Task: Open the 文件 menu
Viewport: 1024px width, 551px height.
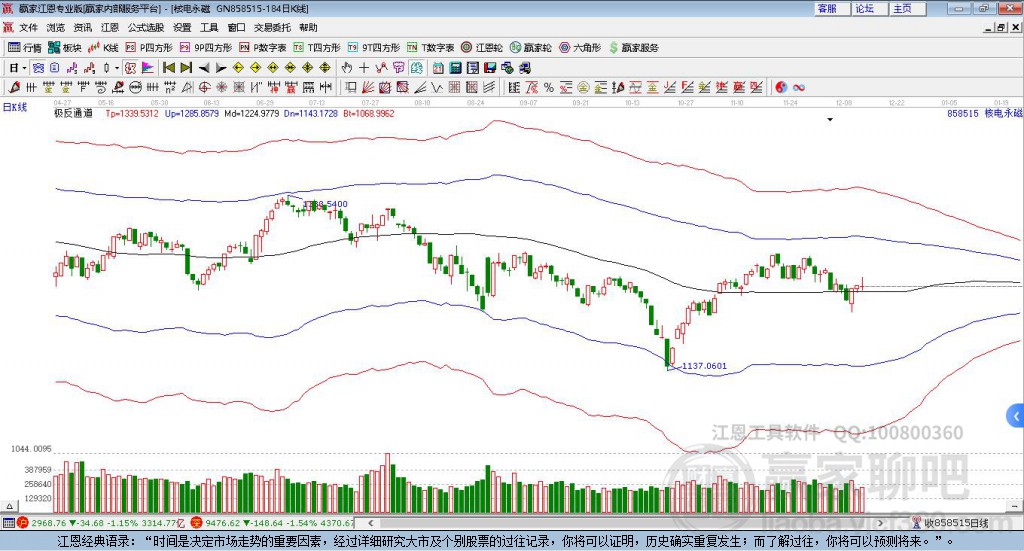Action: point(28,27)
